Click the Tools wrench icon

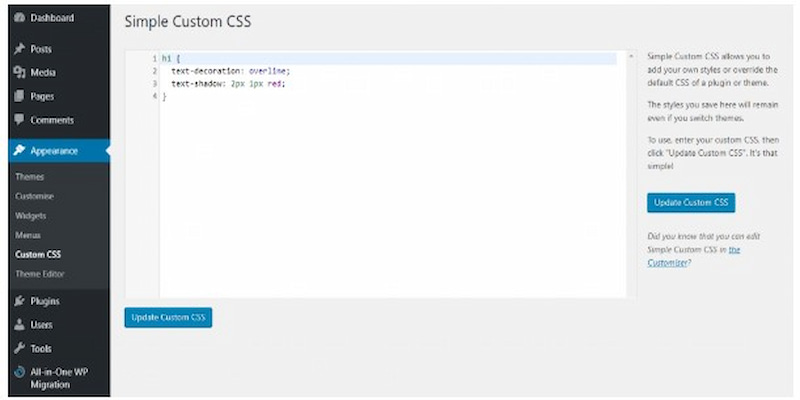point(18,349)
